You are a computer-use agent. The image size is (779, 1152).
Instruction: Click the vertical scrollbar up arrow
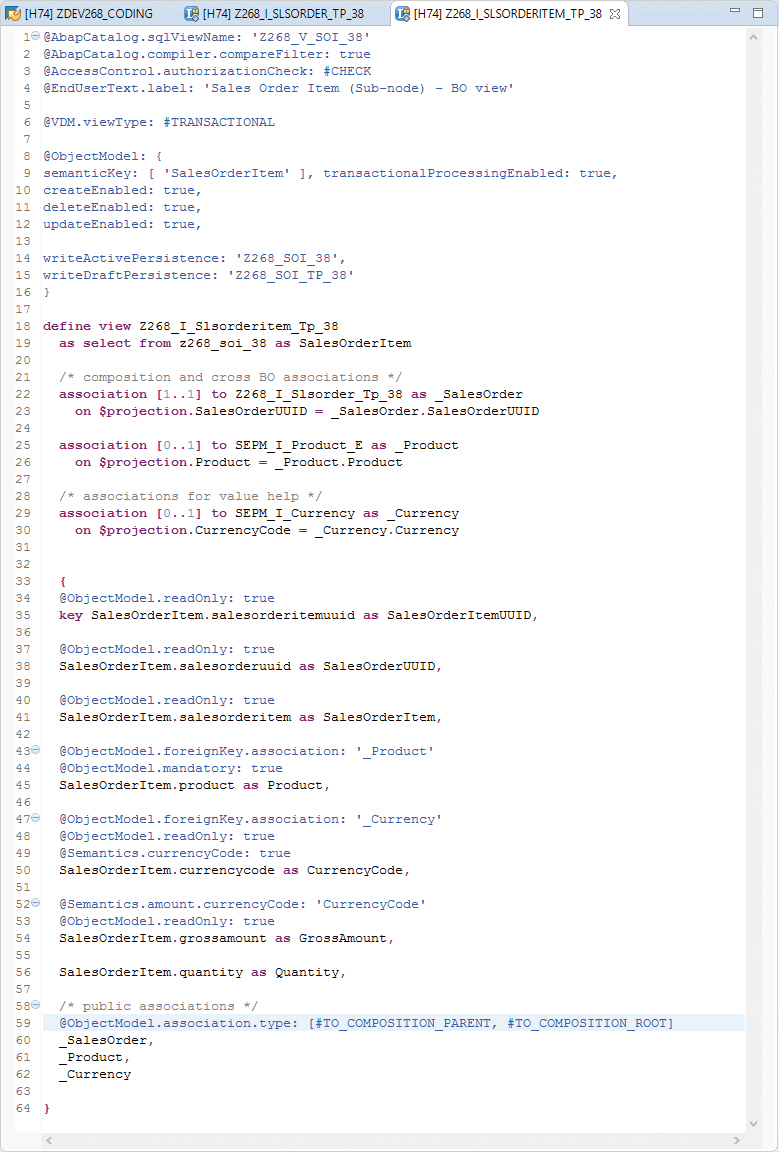(x=753, y=35)
